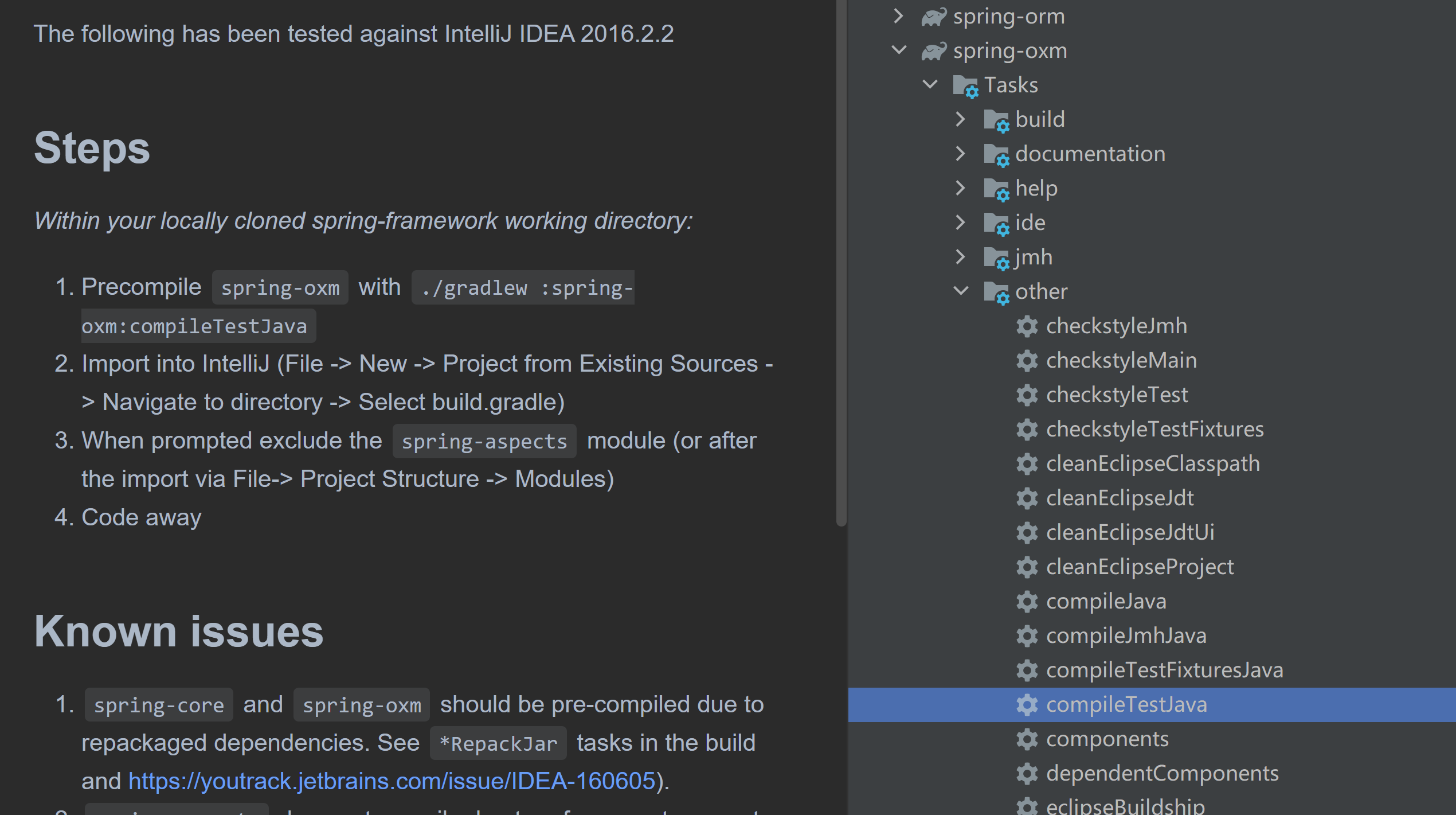Click gear icon beside checkstyleMain task
1456x815 pixels.
(x=1027, y=361)
